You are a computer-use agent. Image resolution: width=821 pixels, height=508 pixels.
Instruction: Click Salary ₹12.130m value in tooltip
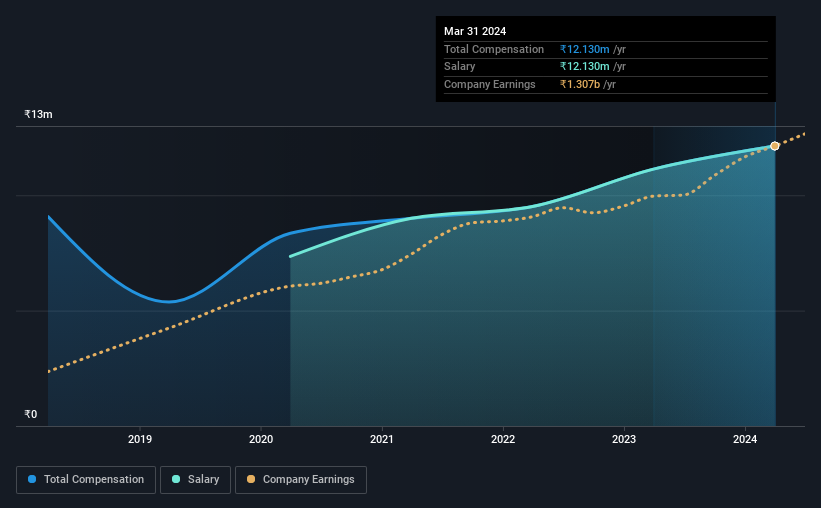point(584,67)
